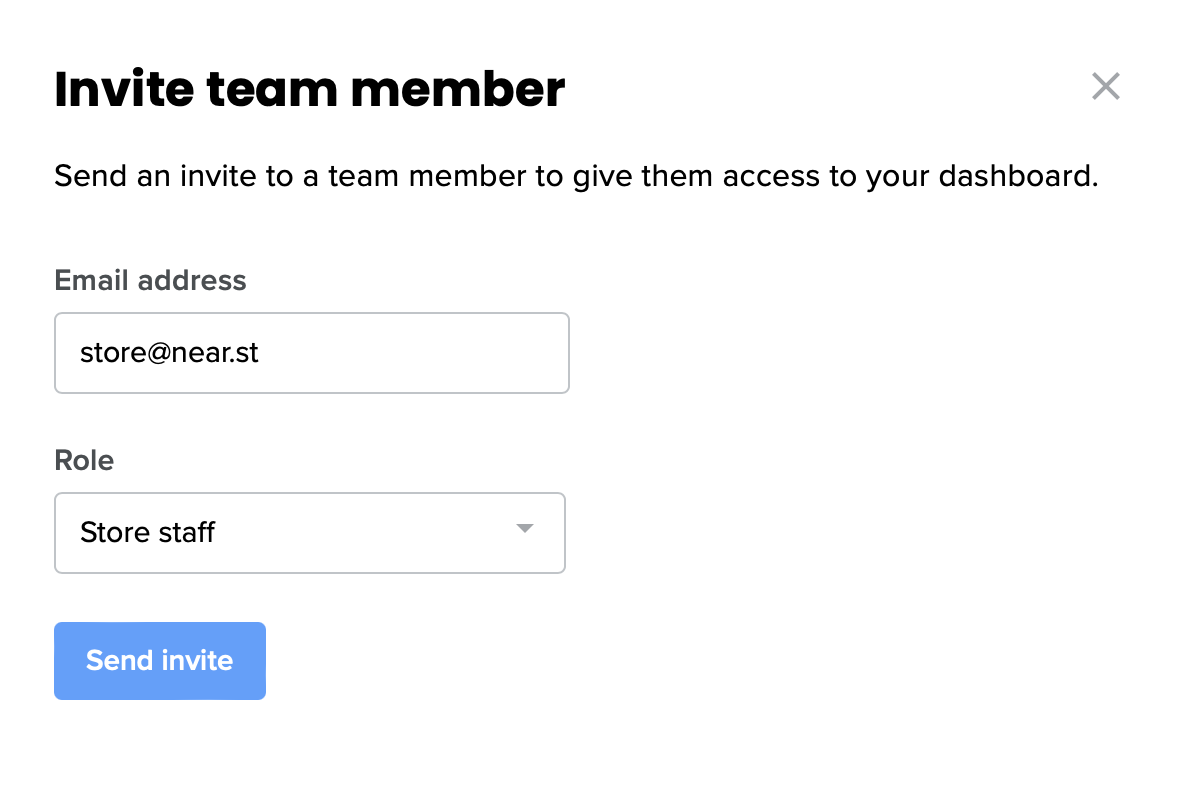Submit the invite with the blue button
This screenshot has width=1198, height=788.
pyautogui.click(x=160, y=661)
